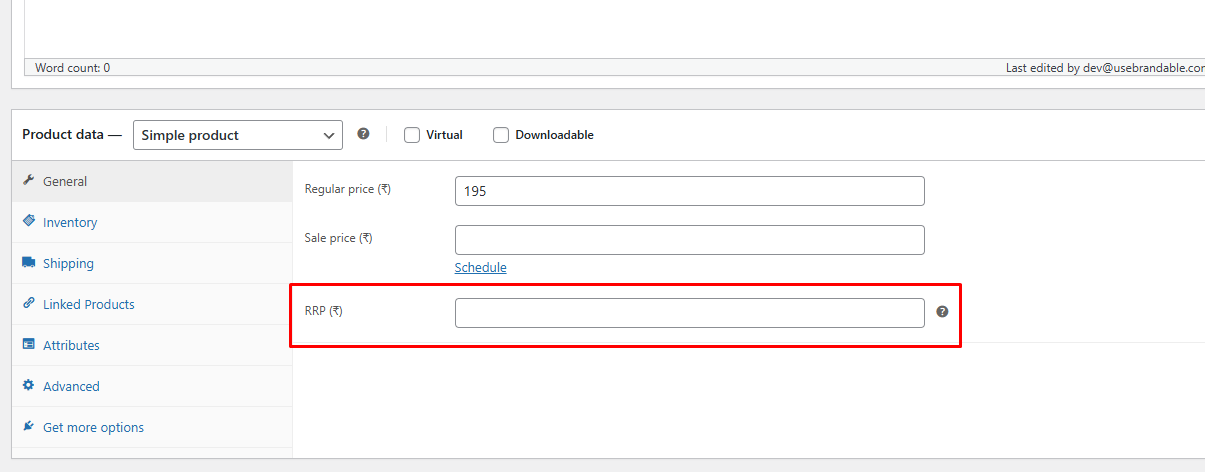
Task: Focus the Sale price field
Action: (690, 240)
